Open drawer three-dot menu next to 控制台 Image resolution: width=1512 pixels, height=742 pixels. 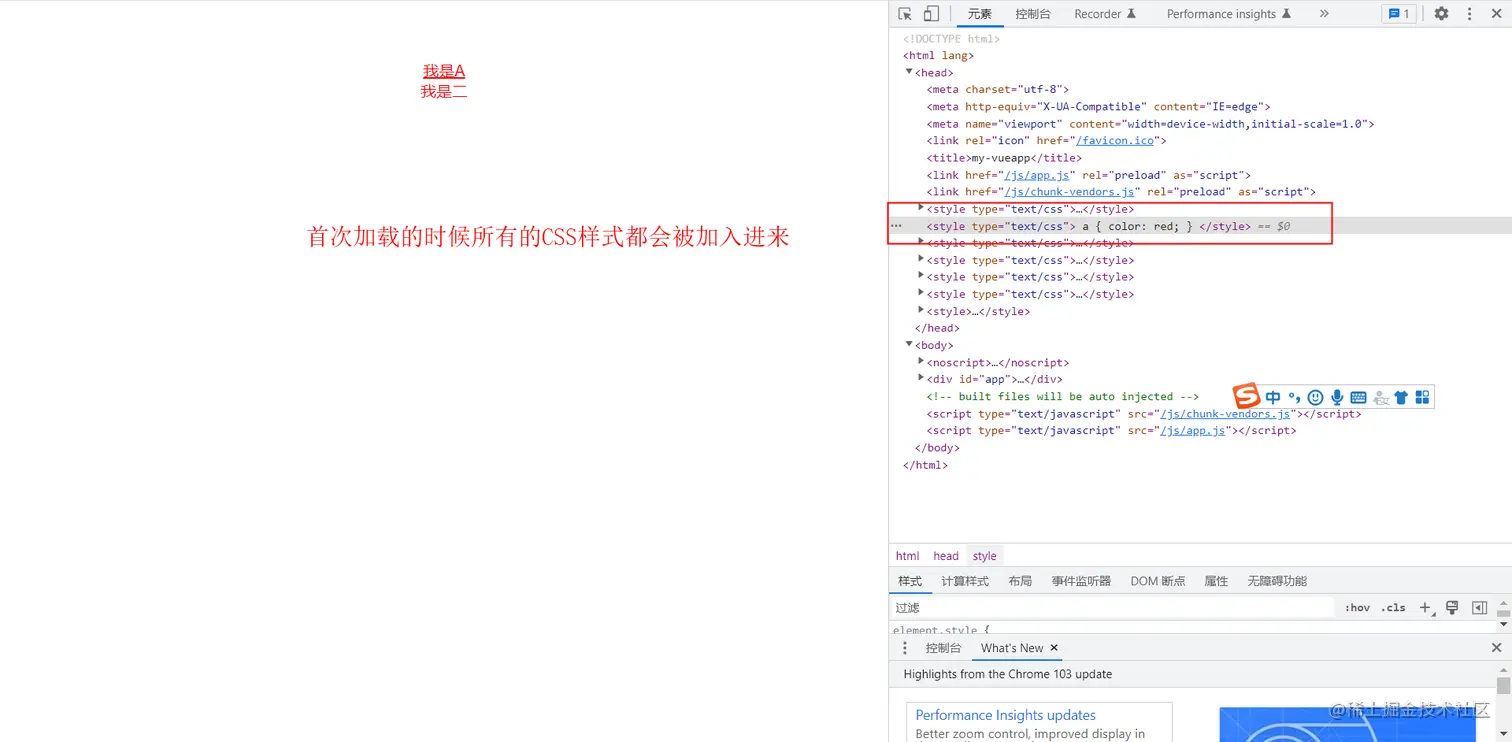coord(905,648)
